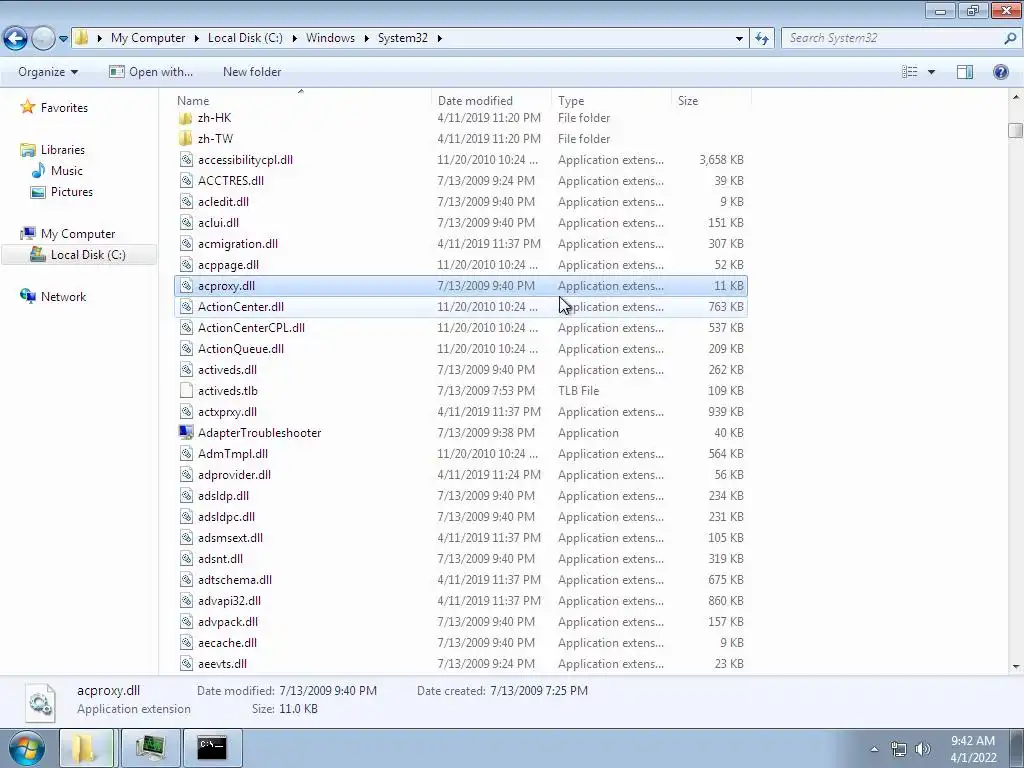Show hidden tray icons arrow
Screen dimensions: 1024x768
tap(874, 749)
